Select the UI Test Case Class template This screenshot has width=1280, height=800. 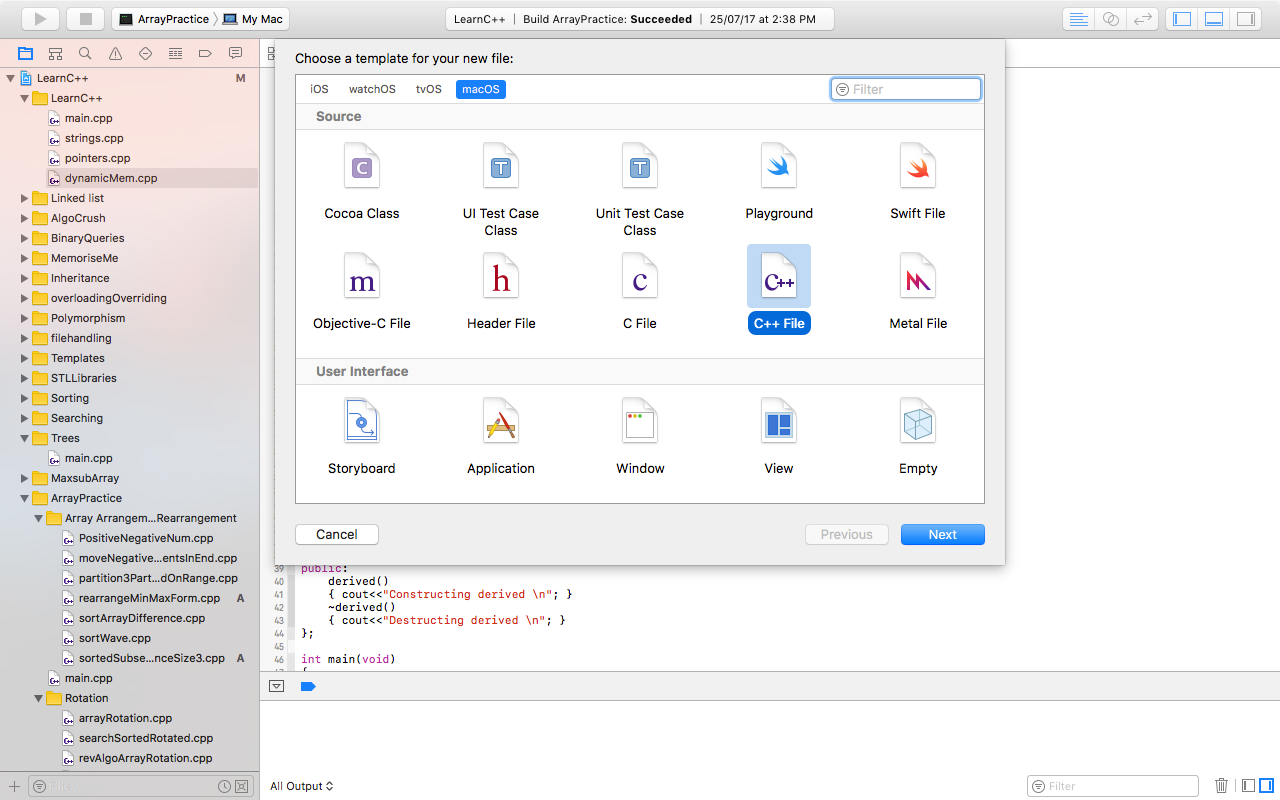point(501,189)
